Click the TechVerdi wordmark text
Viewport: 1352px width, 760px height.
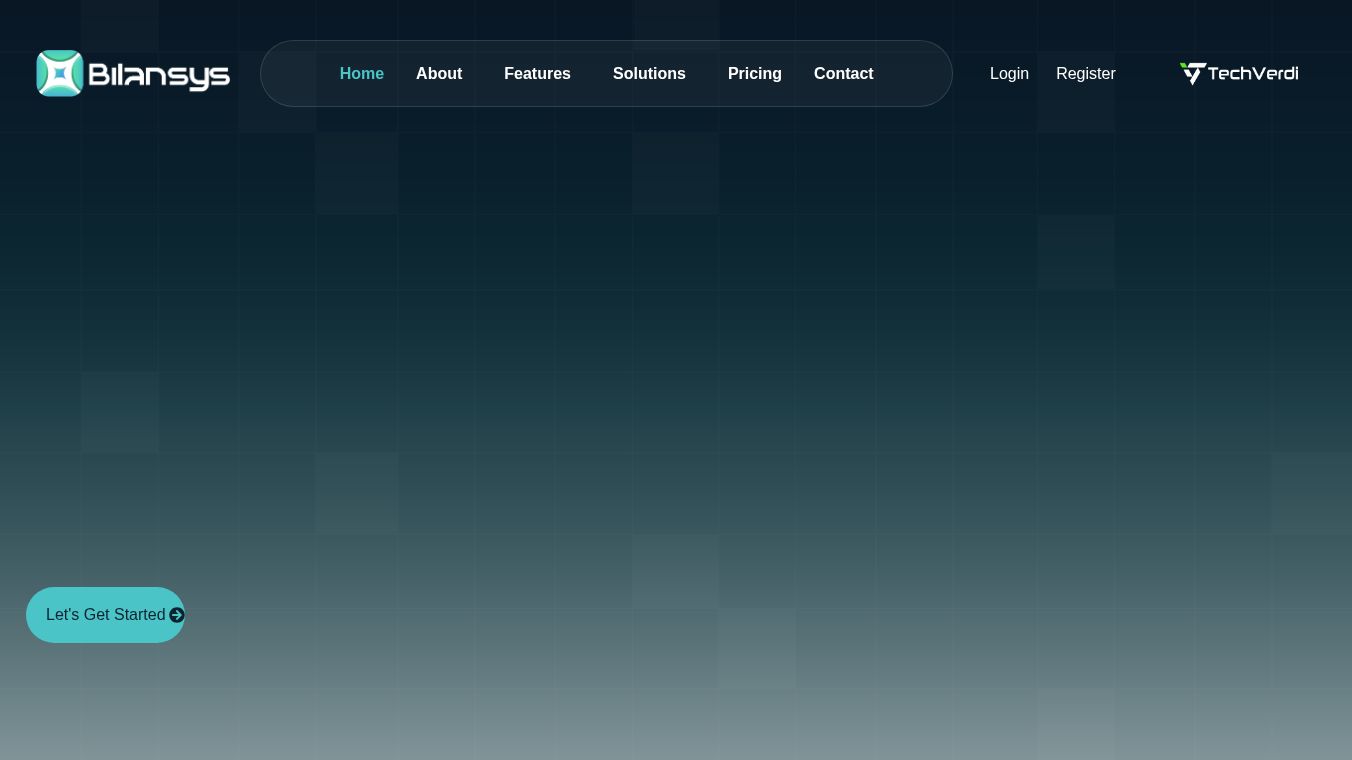[x=1253, y=73]
